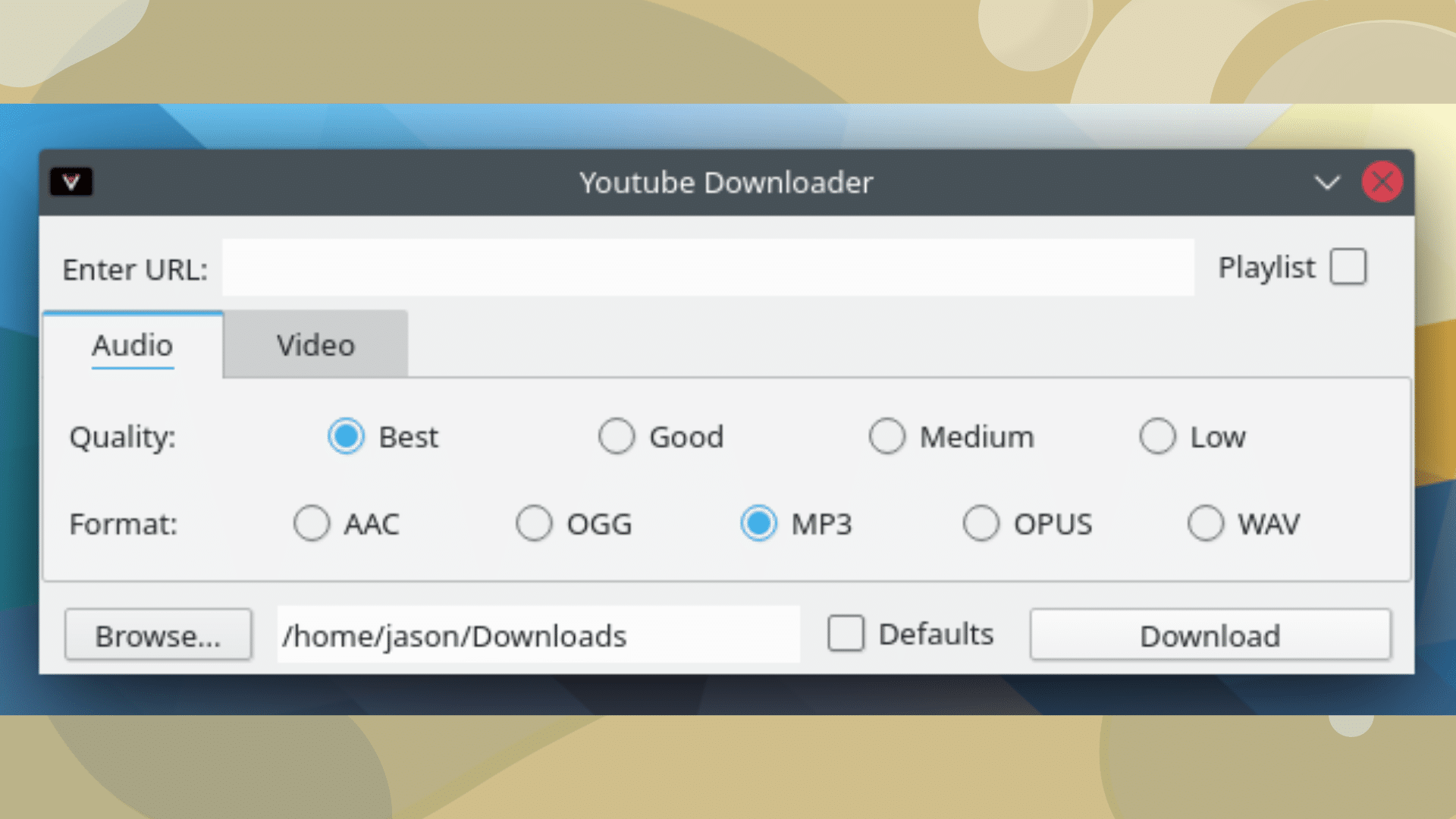Minimize window with the chevron-down button

click(1327, 183)
